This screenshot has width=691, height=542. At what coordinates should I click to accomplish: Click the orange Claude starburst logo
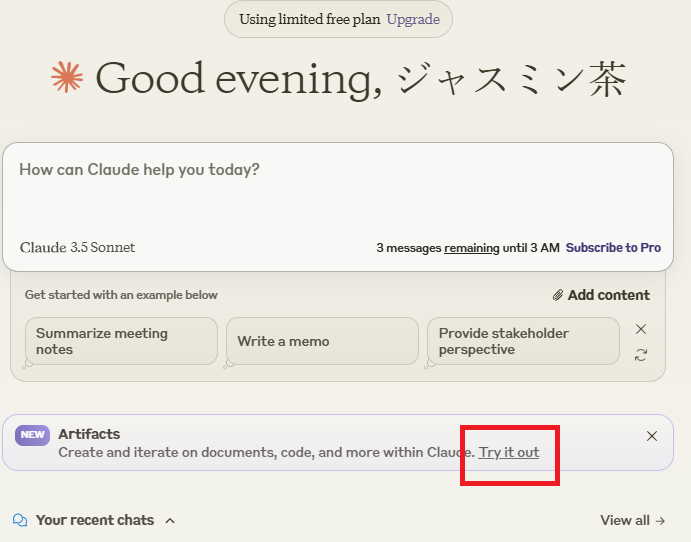(x=67, y=77)
